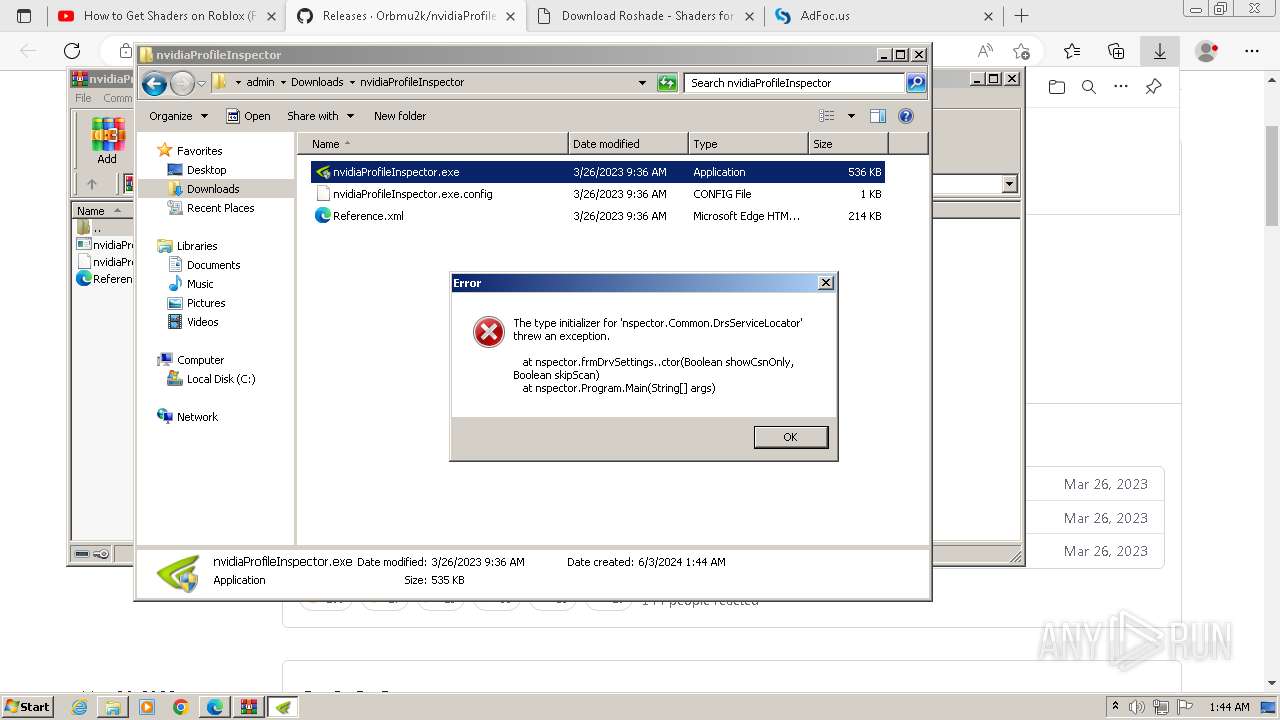
Task: Go back with the Explorer back arrow
Action: (154, 83)
